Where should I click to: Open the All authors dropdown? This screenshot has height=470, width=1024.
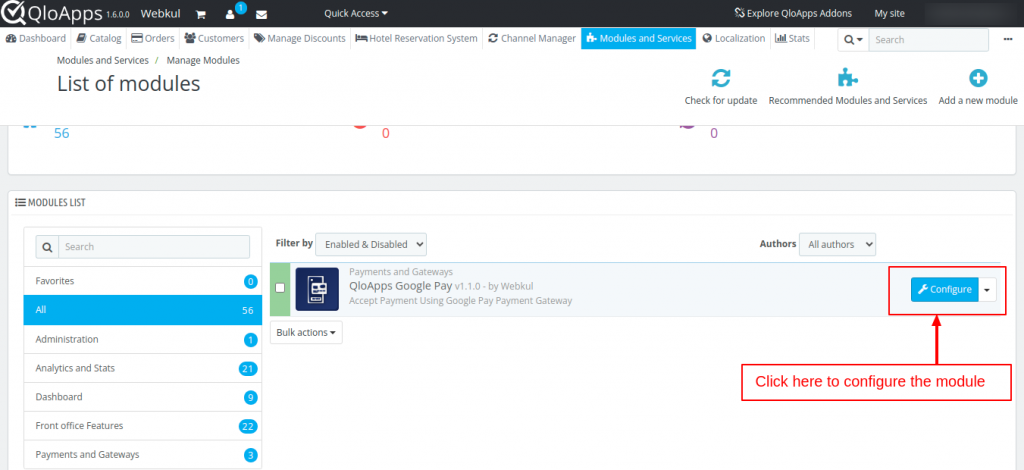point(837,244)
